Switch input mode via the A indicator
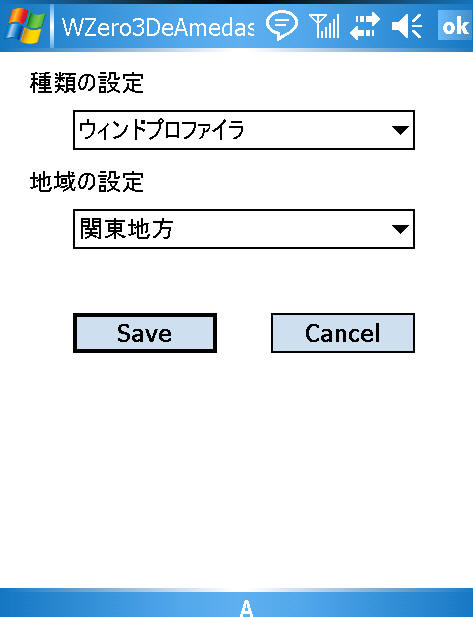Image resolution: width=473 pixels, height=617 pixels. point(246,608)
